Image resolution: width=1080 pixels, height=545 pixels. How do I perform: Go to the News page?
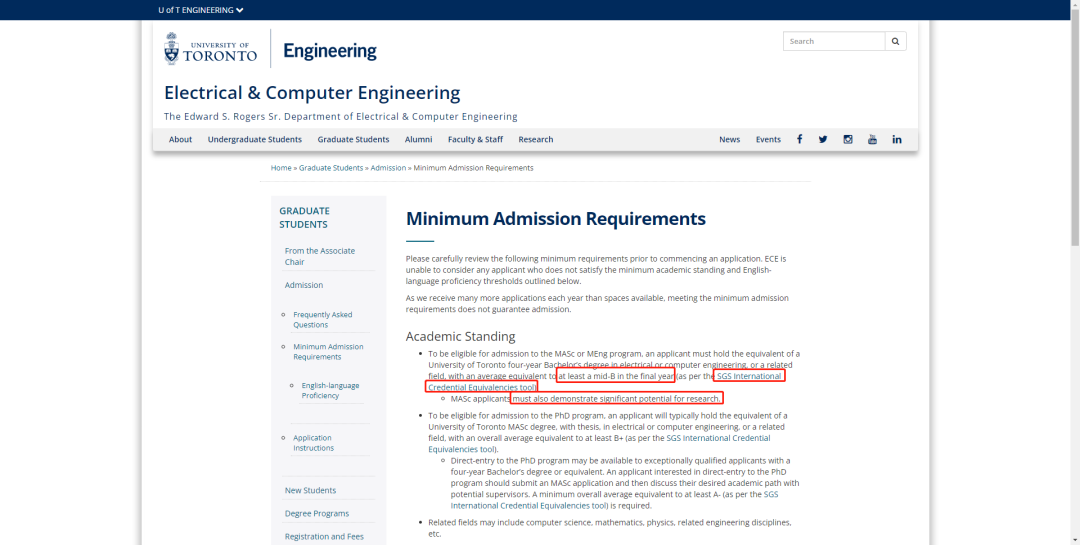(729, 139)
